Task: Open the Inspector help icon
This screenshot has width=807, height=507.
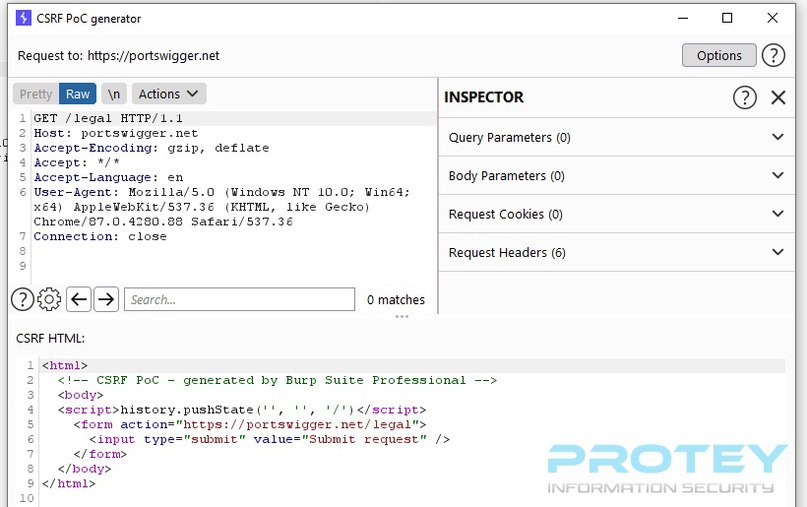Action: [745, 97]
